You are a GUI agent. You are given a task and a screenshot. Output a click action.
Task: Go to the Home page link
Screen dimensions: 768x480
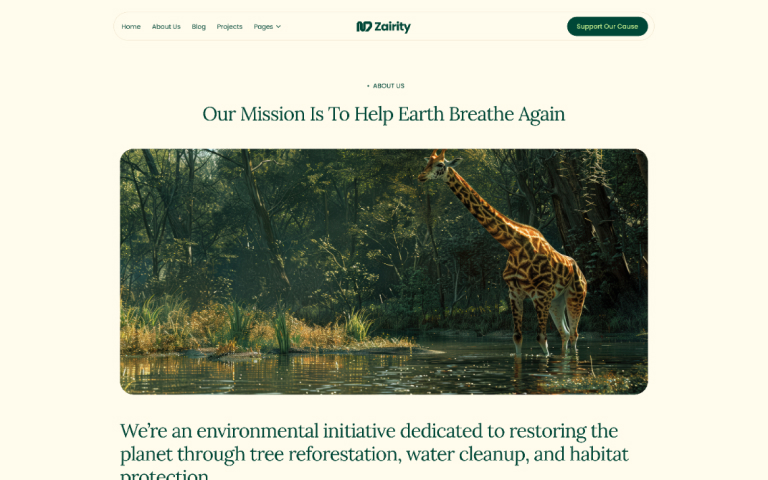[131, 26]
